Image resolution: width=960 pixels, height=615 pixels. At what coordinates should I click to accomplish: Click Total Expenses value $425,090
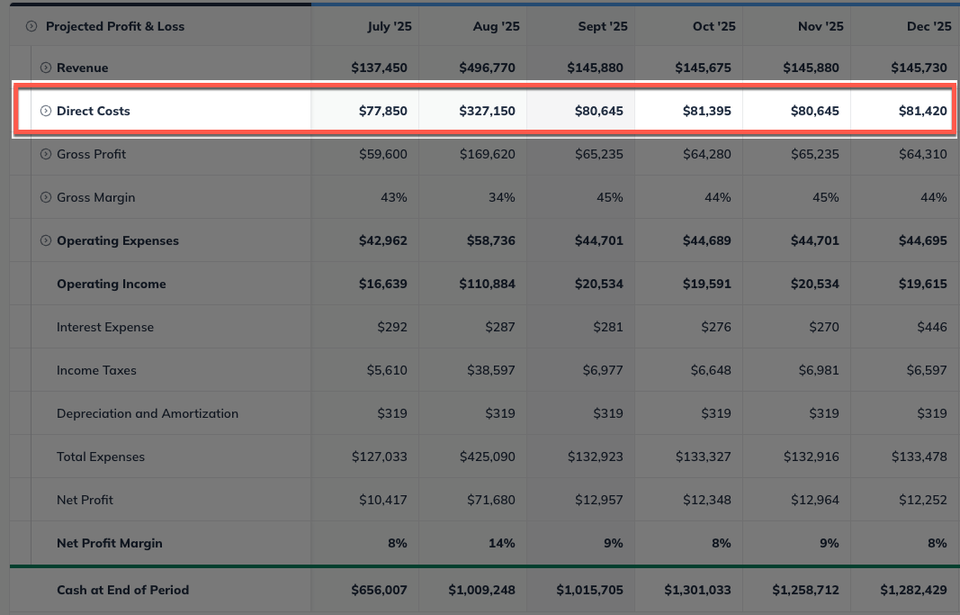(x=487, y=457)
